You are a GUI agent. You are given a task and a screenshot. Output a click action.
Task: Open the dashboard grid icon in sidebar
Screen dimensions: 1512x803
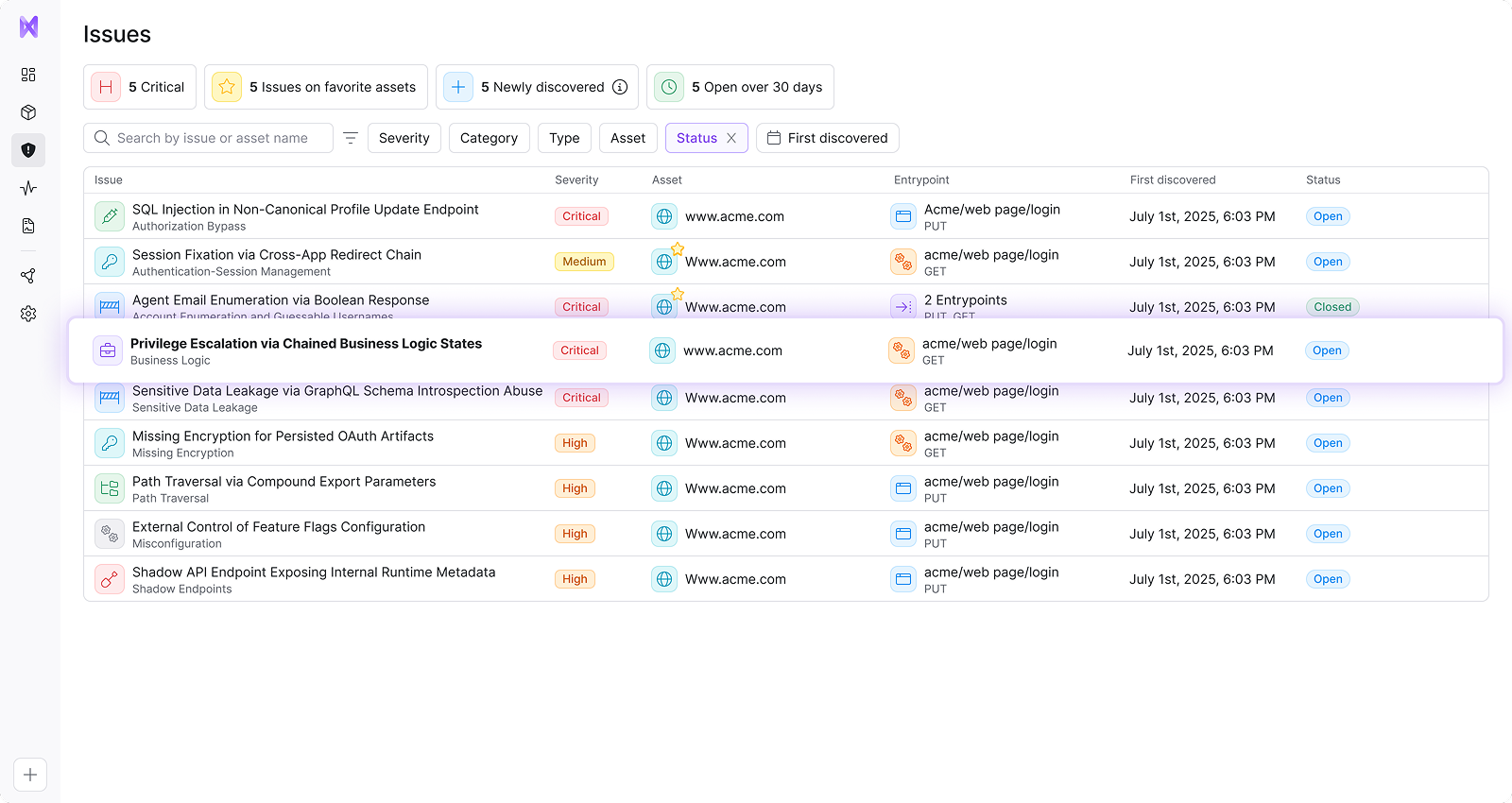pos(28,75)
